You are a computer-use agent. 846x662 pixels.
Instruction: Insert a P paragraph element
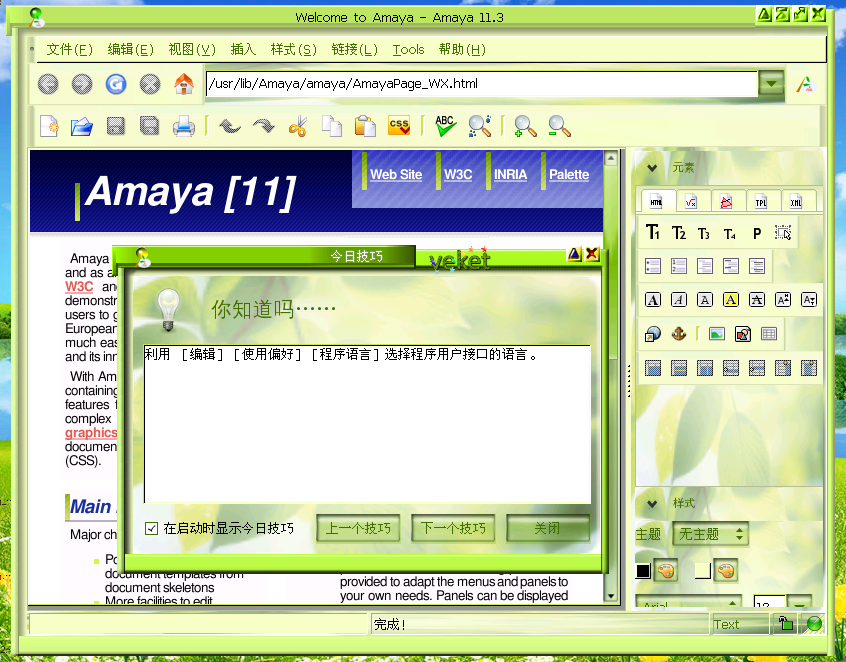pyautogui.click(x=757, y=234)
